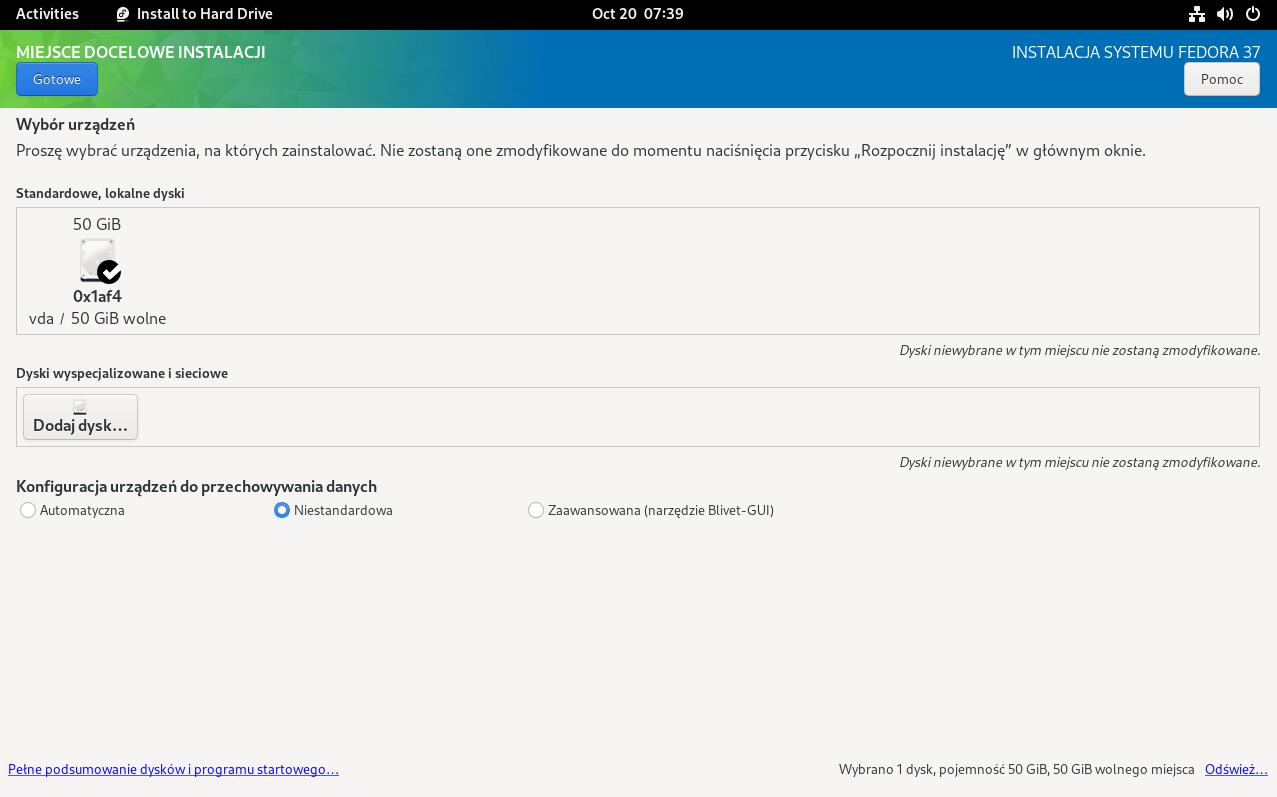This screenshot has height=797, width=1277.
Task: Click the 0x1af4 disk label
Action: (x=97, y=296)
